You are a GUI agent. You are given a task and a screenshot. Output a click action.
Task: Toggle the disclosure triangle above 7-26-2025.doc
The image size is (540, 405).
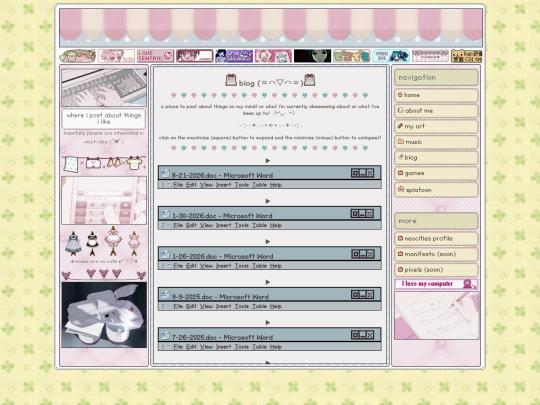[x=268, y=322]
